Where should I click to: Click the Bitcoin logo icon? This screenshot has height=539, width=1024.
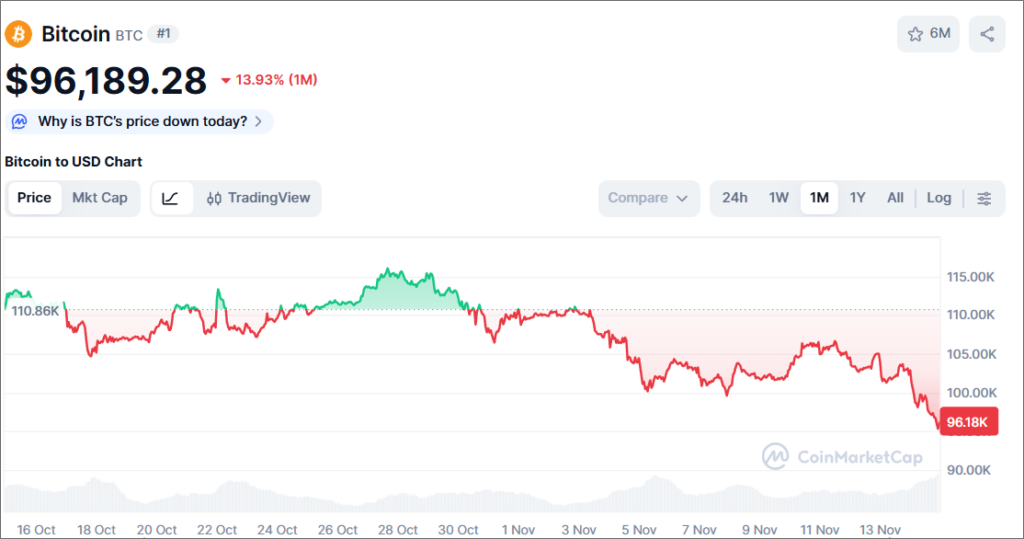tap(19, 34)
